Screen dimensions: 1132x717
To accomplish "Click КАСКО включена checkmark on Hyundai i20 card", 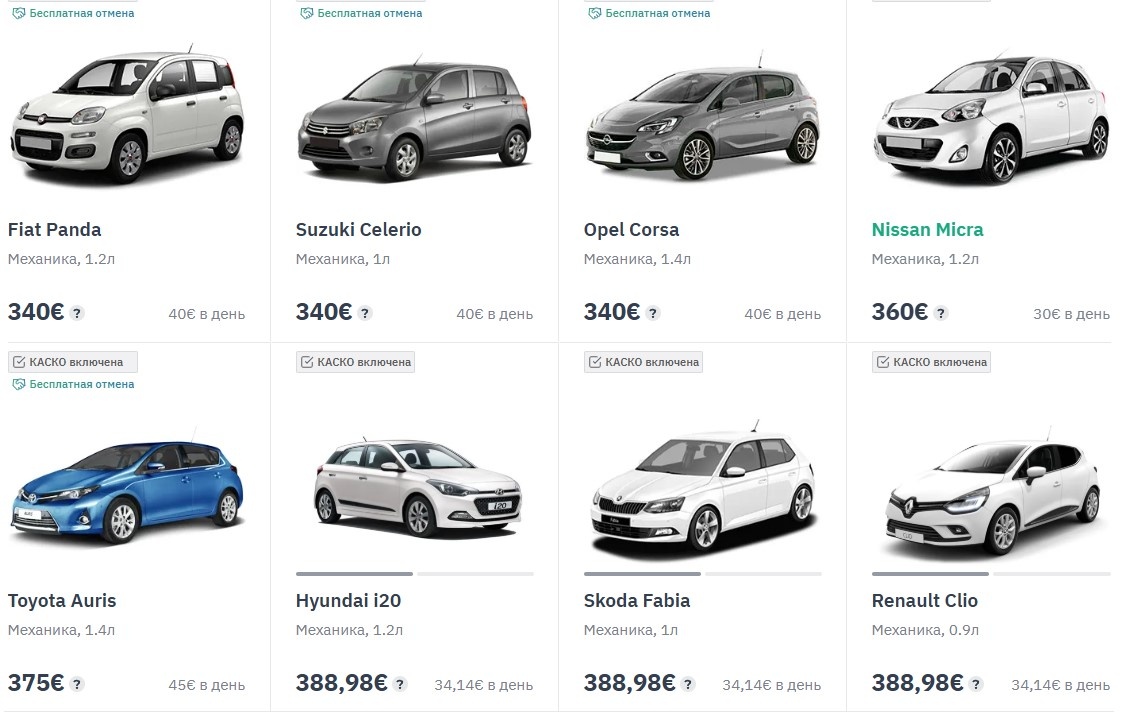I will click(306, 362).
